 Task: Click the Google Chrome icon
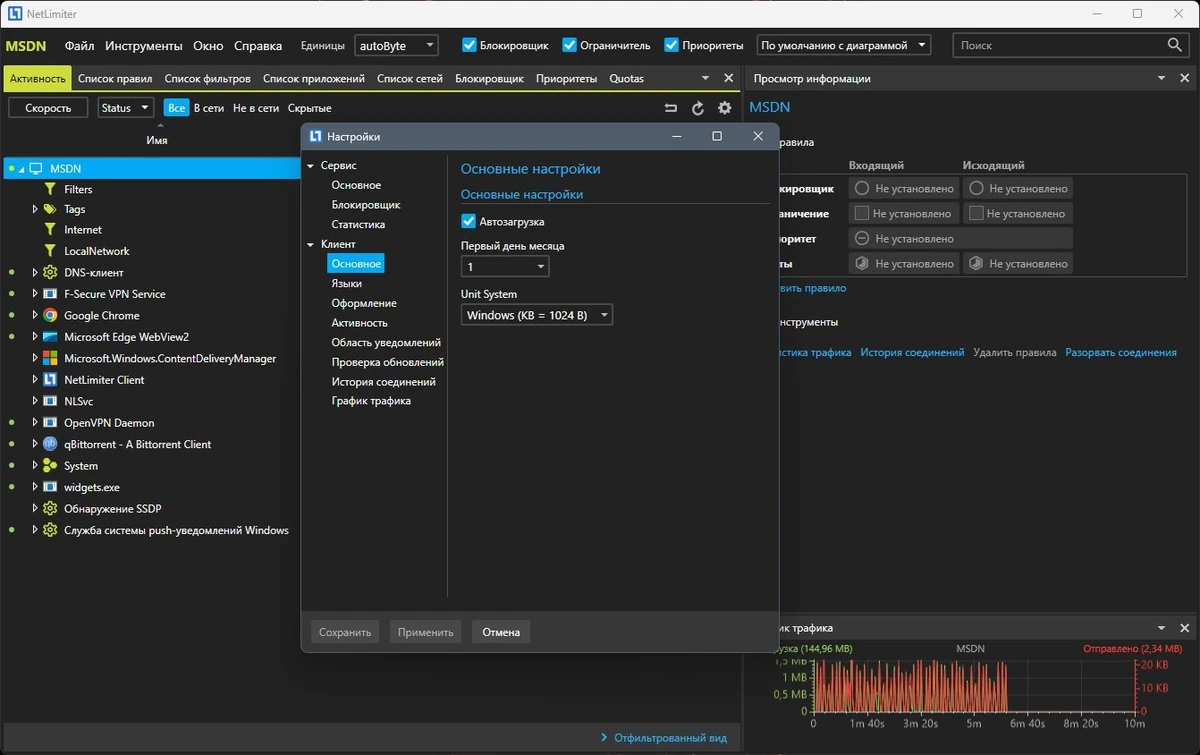(50, 315)
